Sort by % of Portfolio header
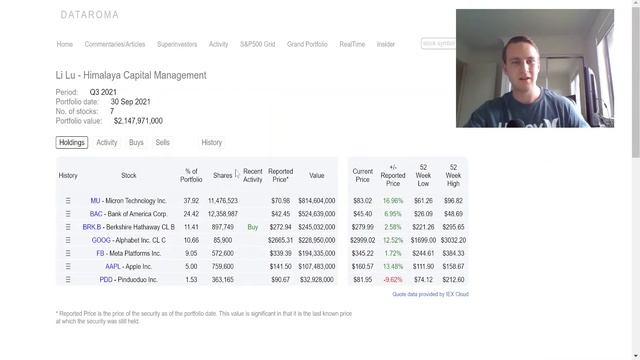 tap(191, 176)
